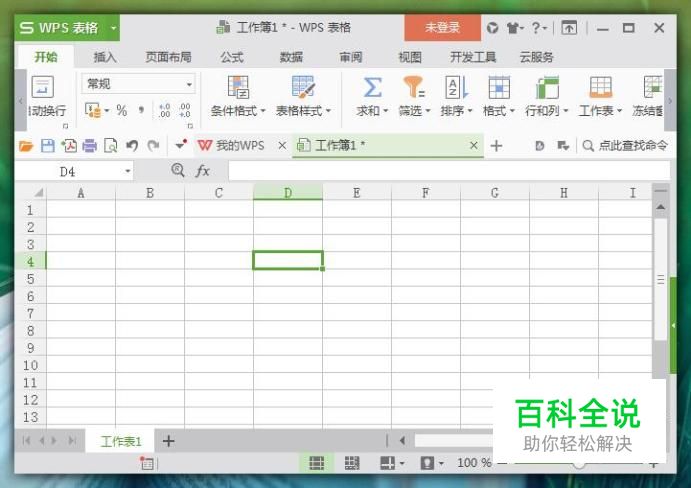Print with the printer icon
691x488 pixels.
89,145
